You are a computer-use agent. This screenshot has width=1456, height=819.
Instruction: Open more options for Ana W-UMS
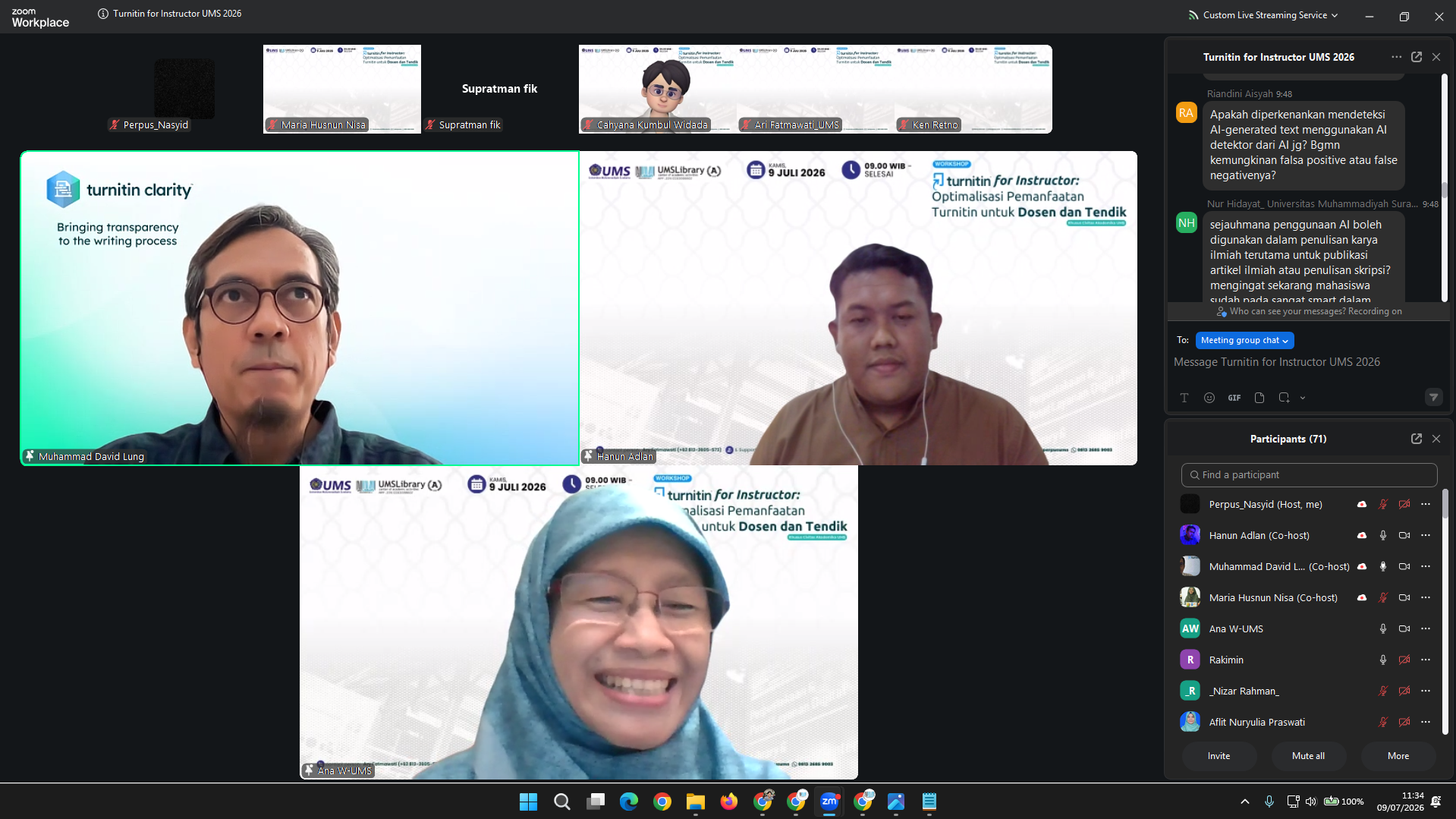click(1426, 629)
